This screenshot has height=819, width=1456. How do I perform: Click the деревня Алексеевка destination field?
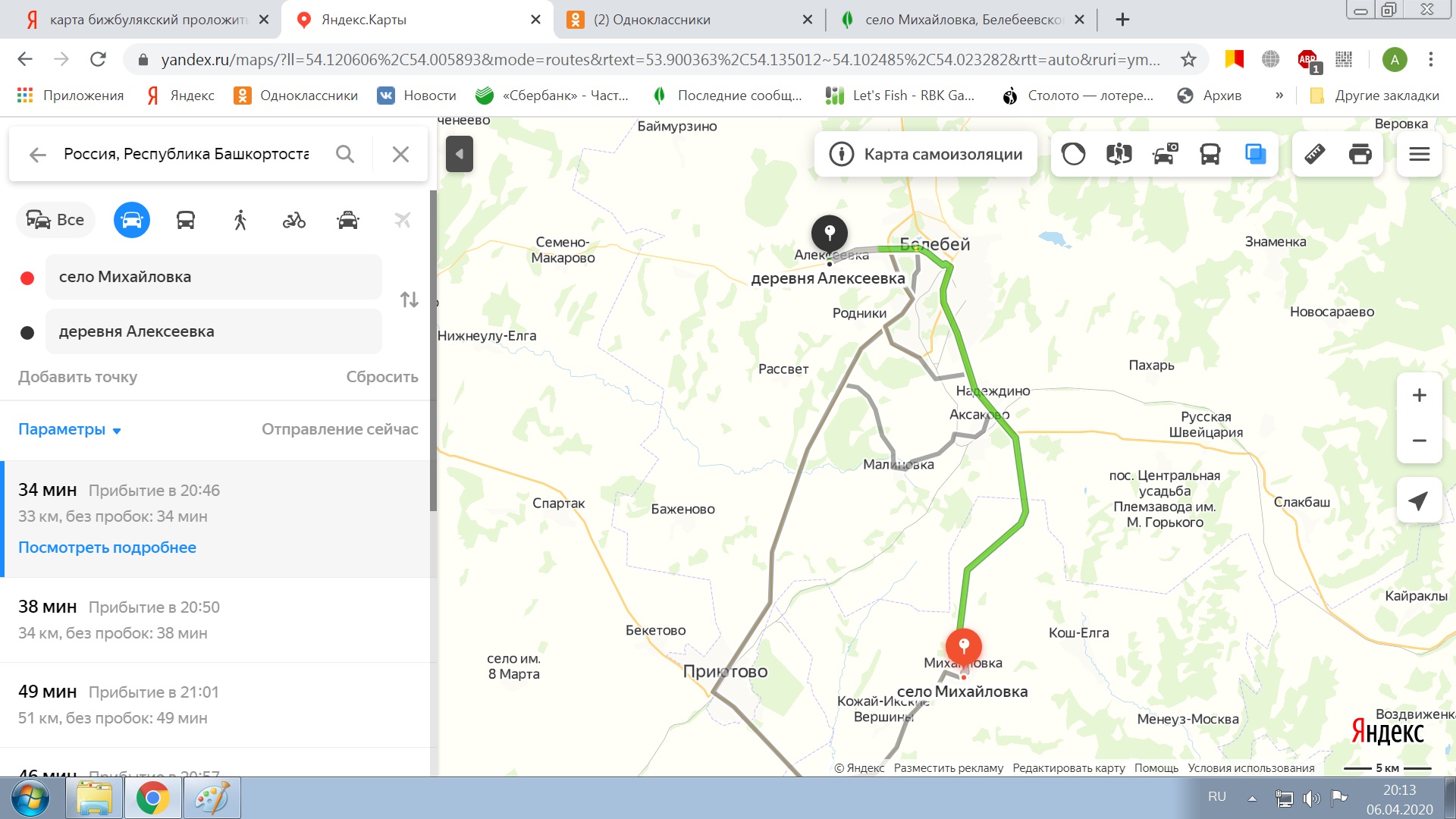click(x=214, y=331)
